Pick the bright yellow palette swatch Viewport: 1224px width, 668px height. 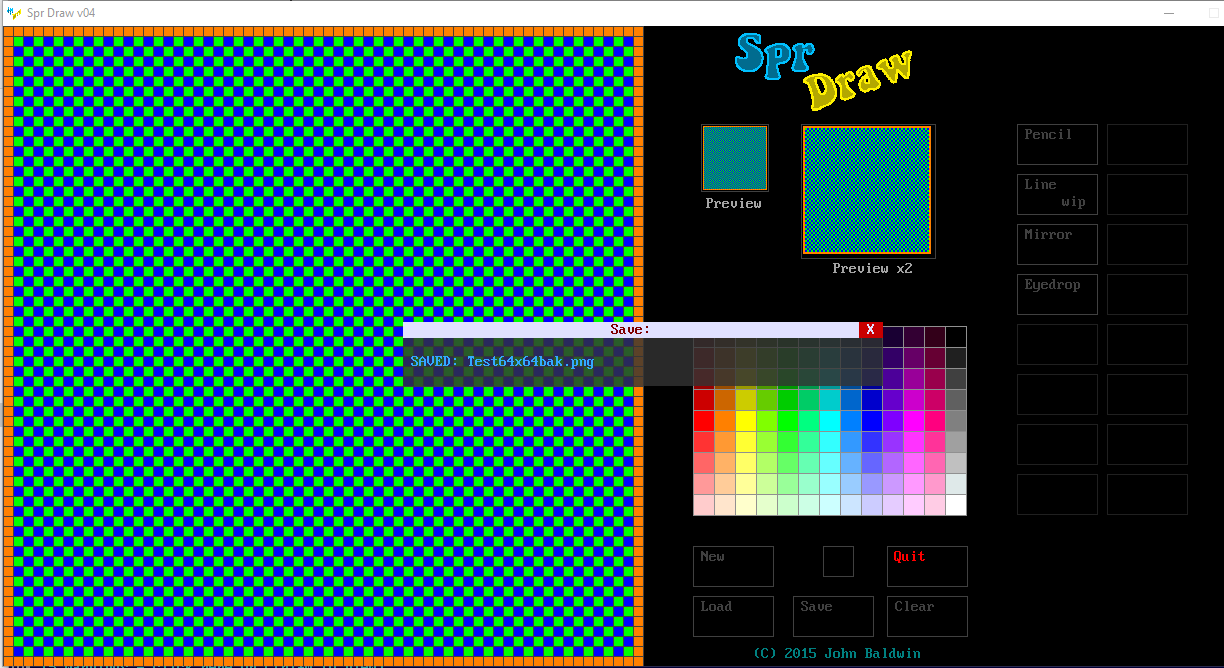pyautogui.click(x=746, y=421)
